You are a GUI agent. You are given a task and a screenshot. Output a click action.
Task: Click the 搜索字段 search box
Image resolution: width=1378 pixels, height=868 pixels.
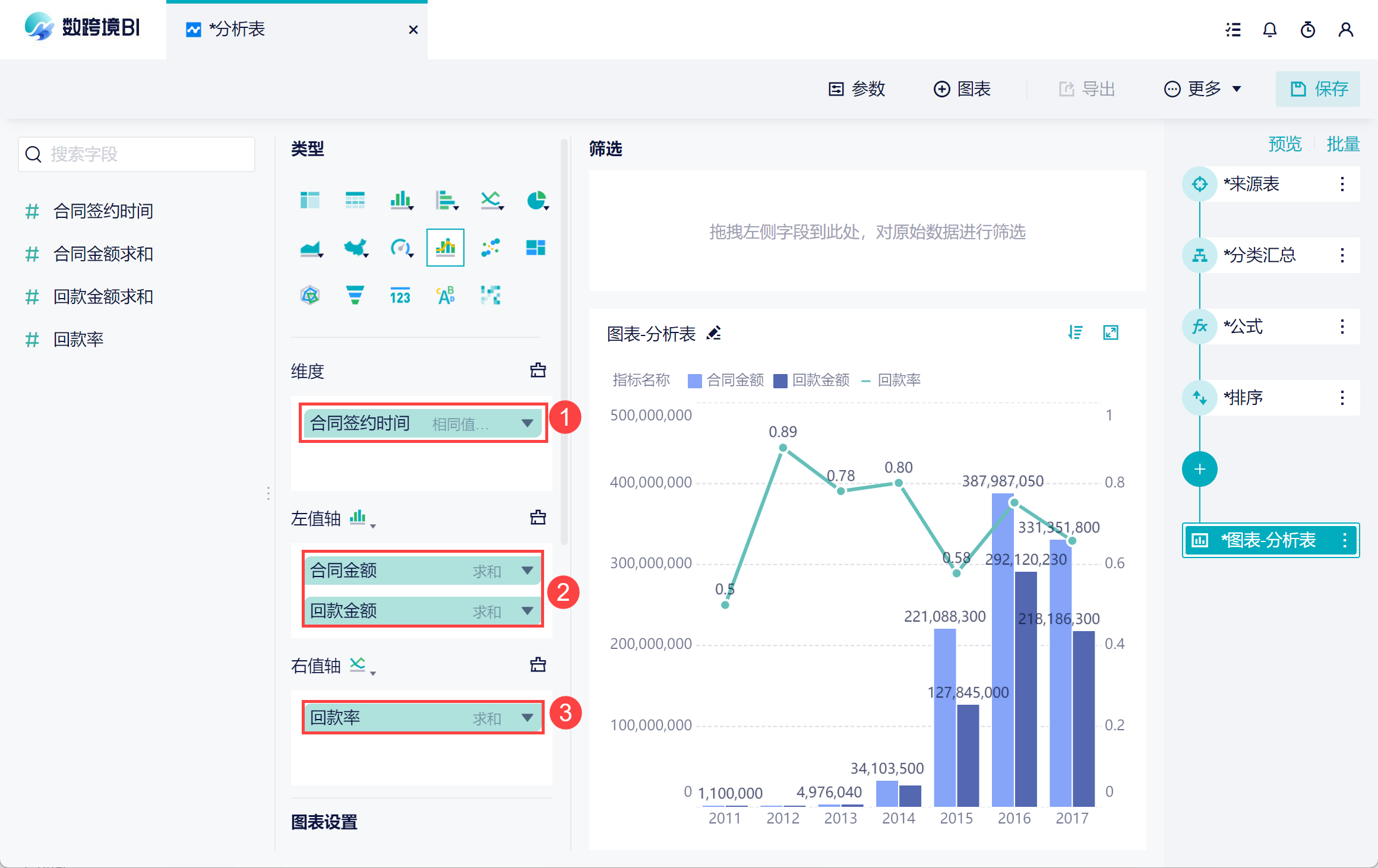coord(137,154)
